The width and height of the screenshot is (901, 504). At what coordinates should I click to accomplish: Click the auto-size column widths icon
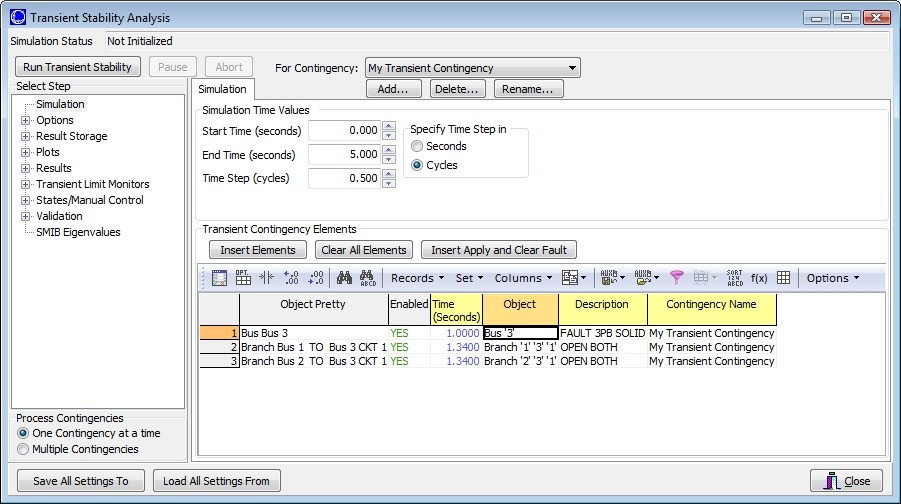coord(267,278)
